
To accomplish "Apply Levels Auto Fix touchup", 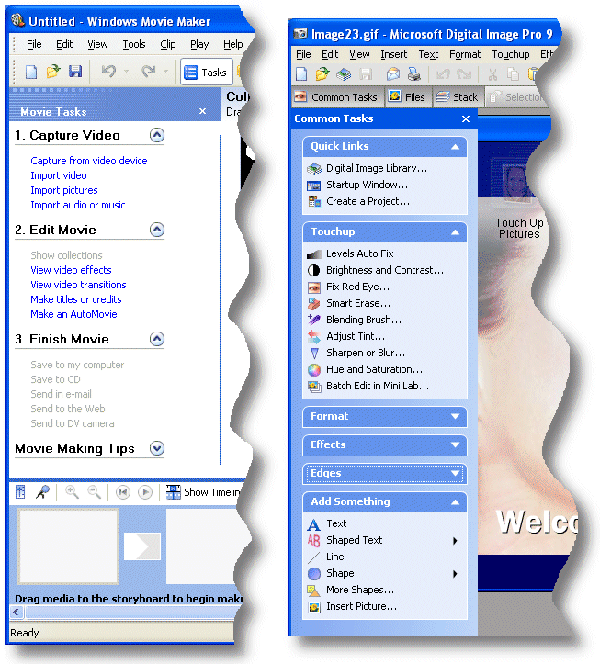I will [x=350, y=254].
